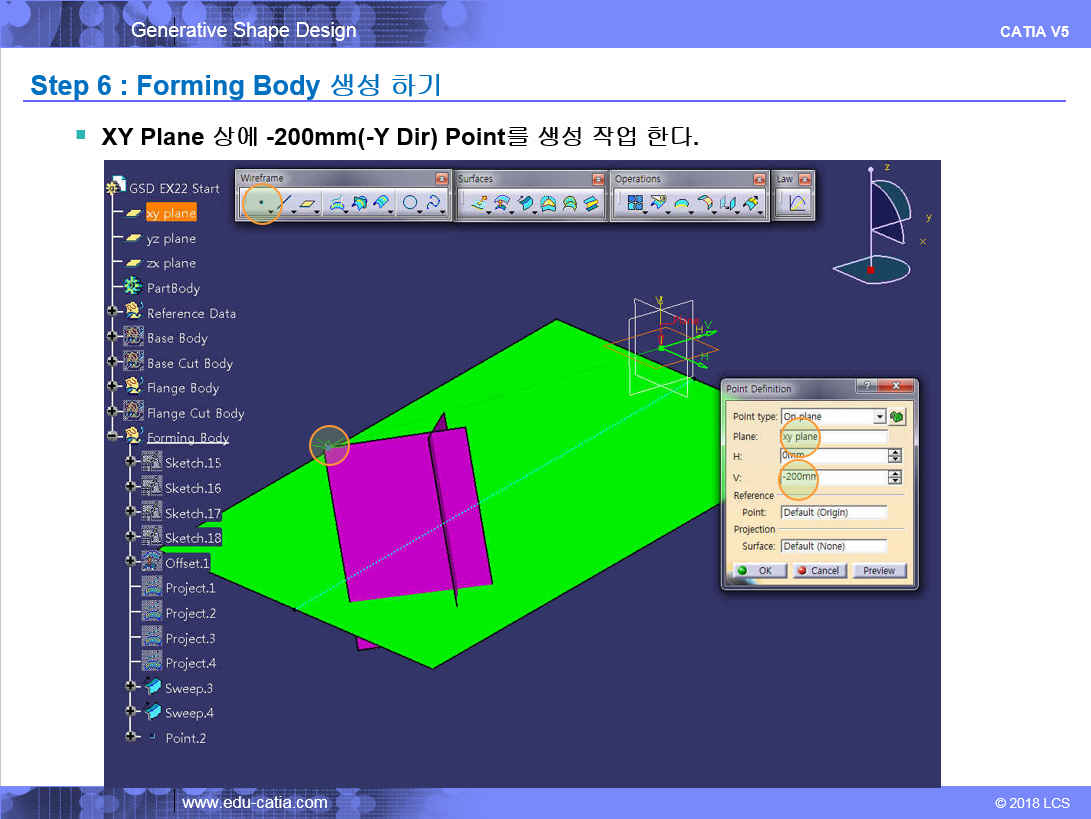Select the Circle tool in Wireframe toolbar
1091x819 pixels.
(409, 204)
